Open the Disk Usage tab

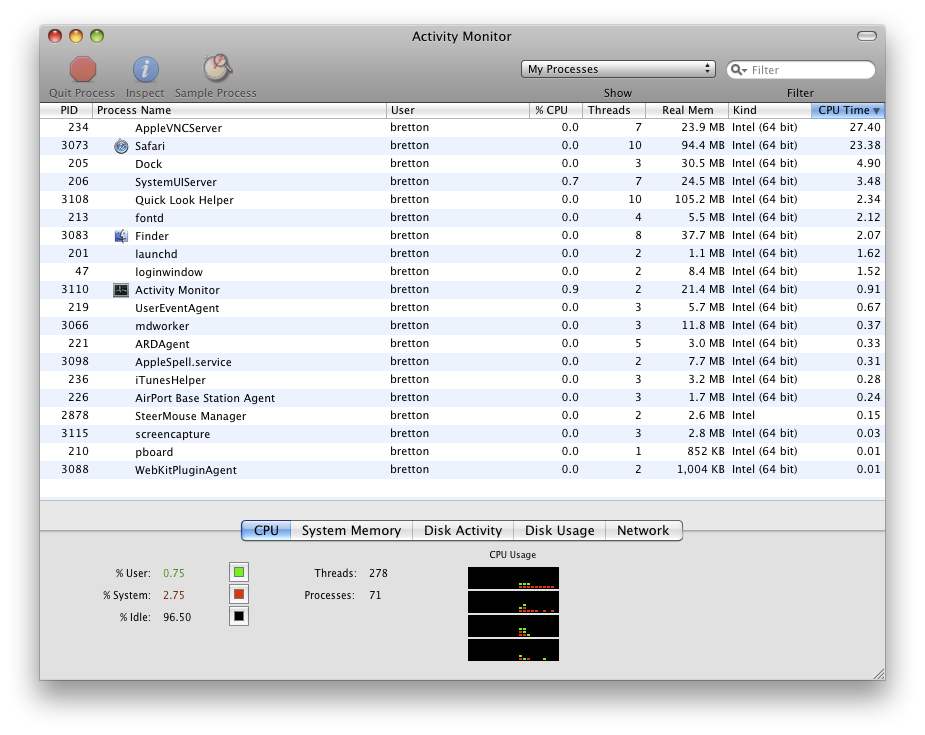[560, 530]
